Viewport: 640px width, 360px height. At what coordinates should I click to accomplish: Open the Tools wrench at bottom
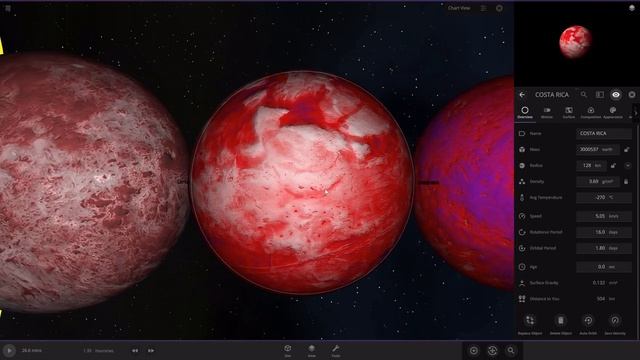(336, 350)
